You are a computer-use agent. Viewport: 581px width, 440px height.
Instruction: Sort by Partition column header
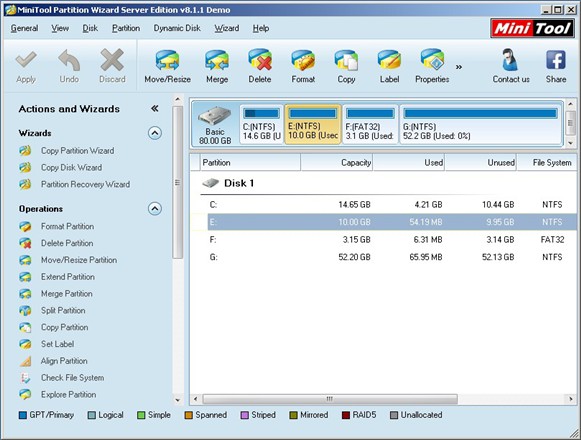[250, 163]
